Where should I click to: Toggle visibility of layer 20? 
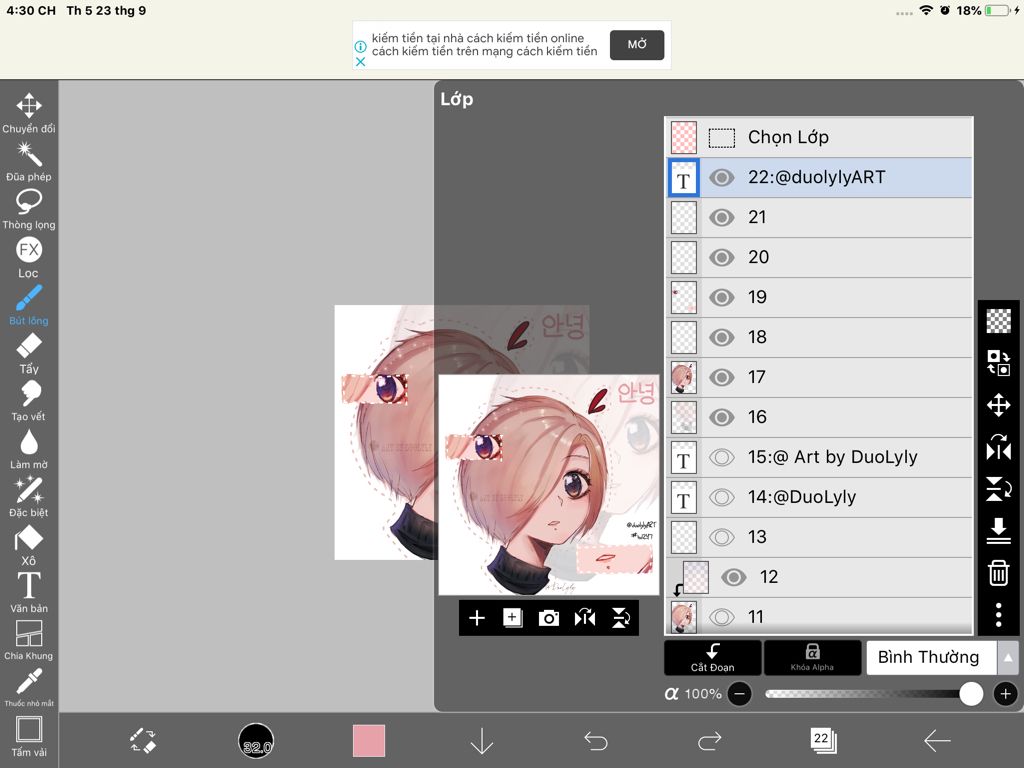pos(722,257)
